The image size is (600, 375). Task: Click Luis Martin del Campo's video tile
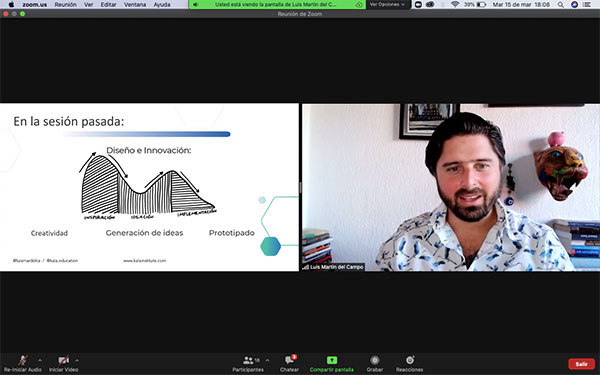pyautogui.click(x=451, y=188)
